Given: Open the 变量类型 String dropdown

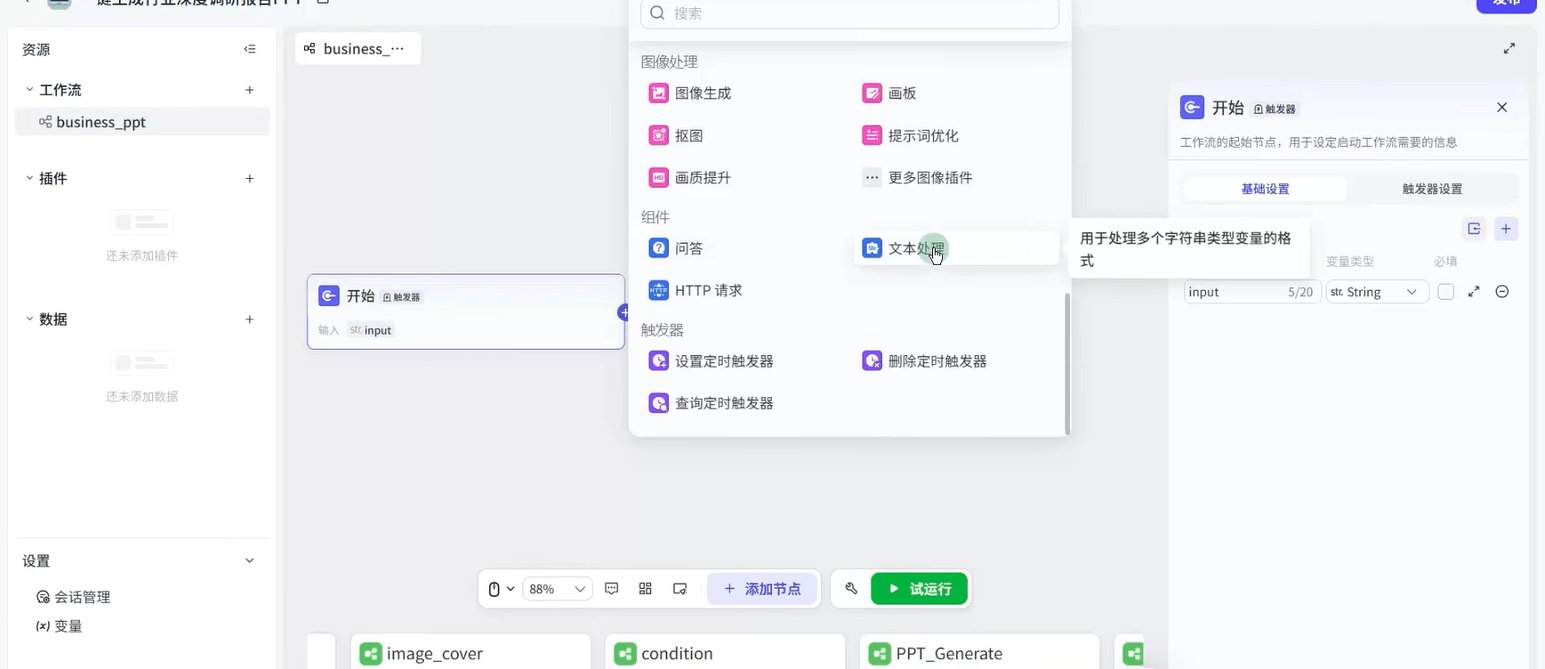Looking at the screenshot, I should point(1376,292).
